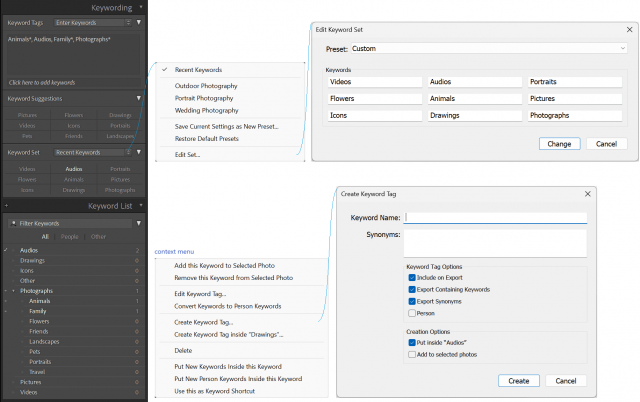Viewport: 640px width, 402px height.
Task: Collapse the Keywording panel header triangle
Action: click(139, 8)
